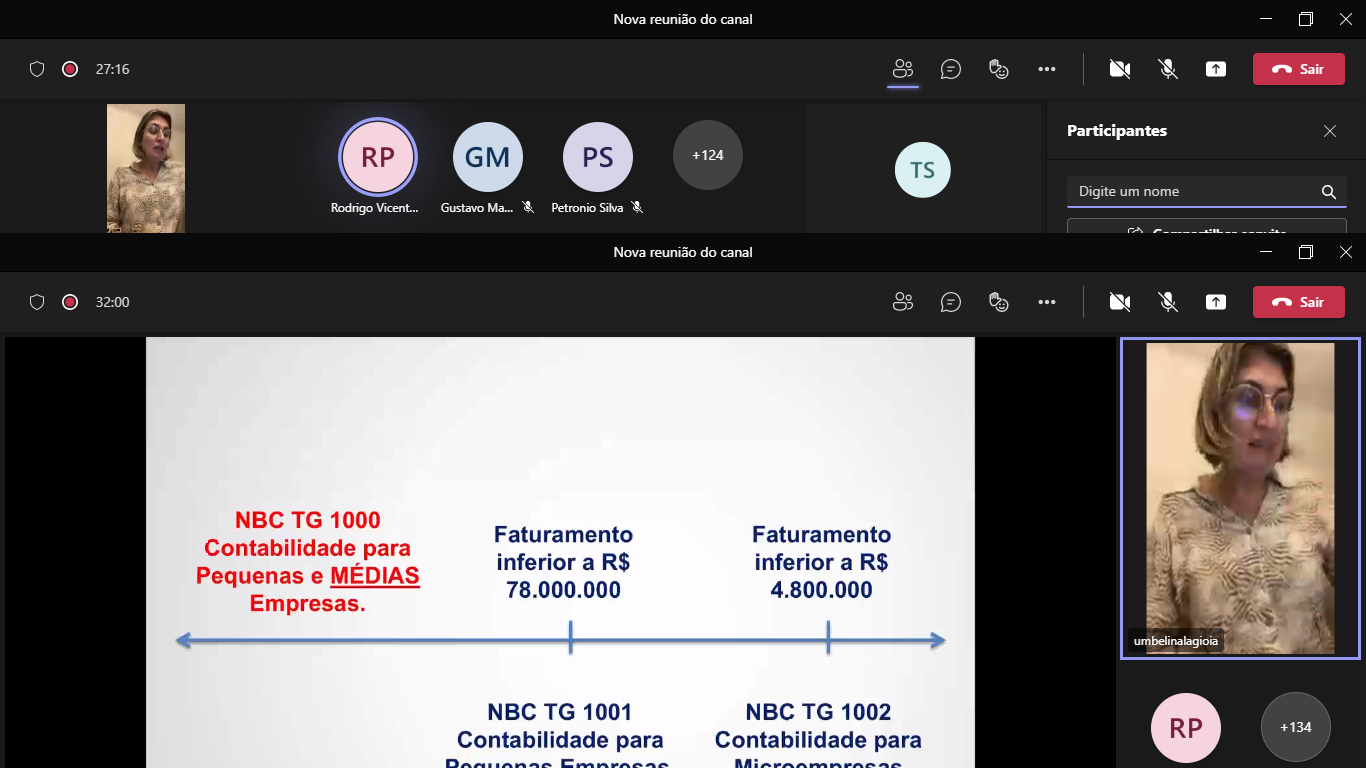Toggle the microphone in the upper meeting window

(x=1167, y=69)
